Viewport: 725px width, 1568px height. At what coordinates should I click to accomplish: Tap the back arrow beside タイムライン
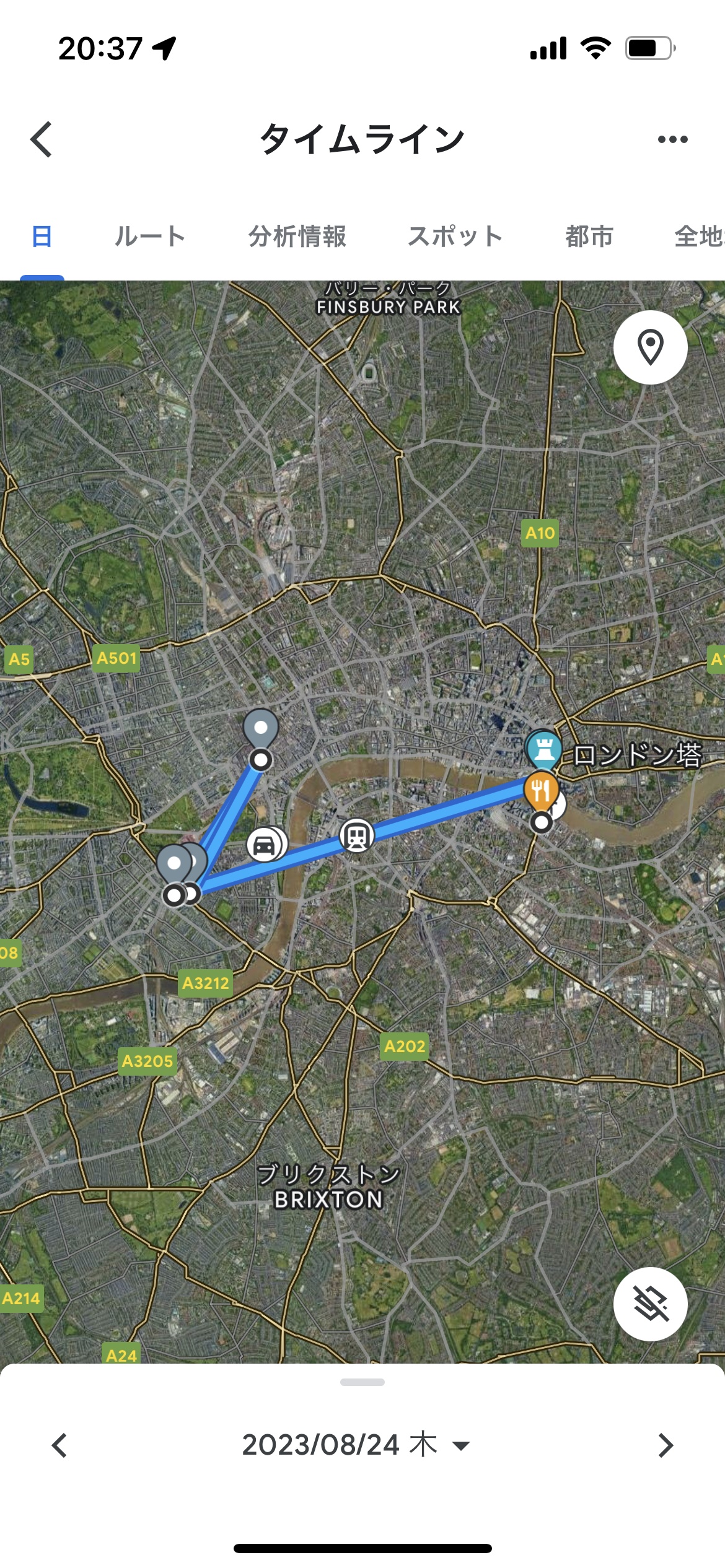tap(42, 139)
